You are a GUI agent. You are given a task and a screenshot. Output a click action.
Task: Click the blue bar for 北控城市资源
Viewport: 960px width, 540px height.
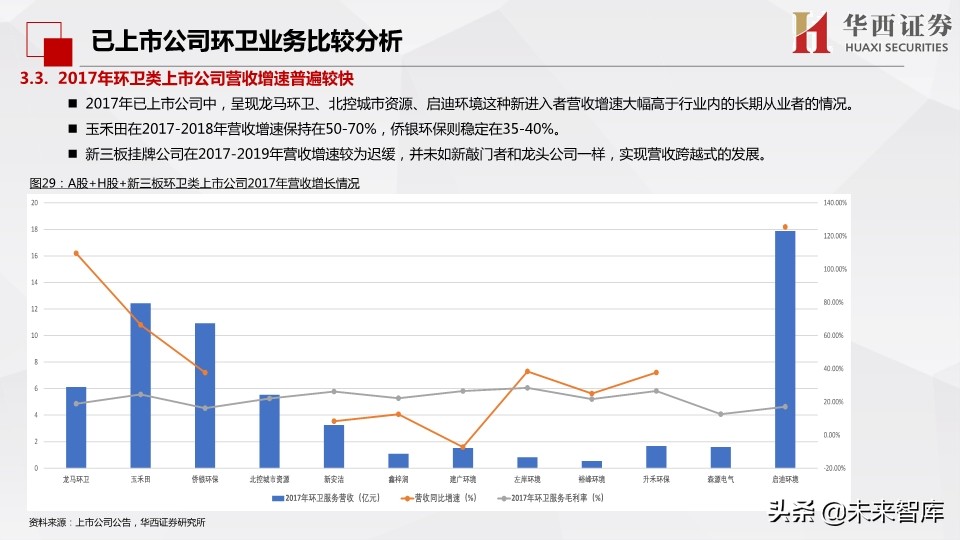(269, 432)
